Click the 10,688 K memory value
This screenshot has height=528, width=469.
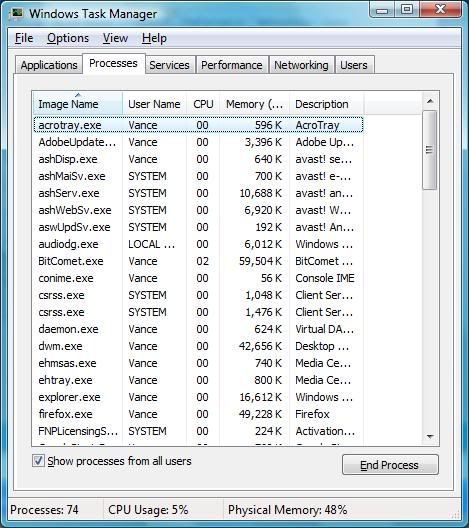pos(260,193)
